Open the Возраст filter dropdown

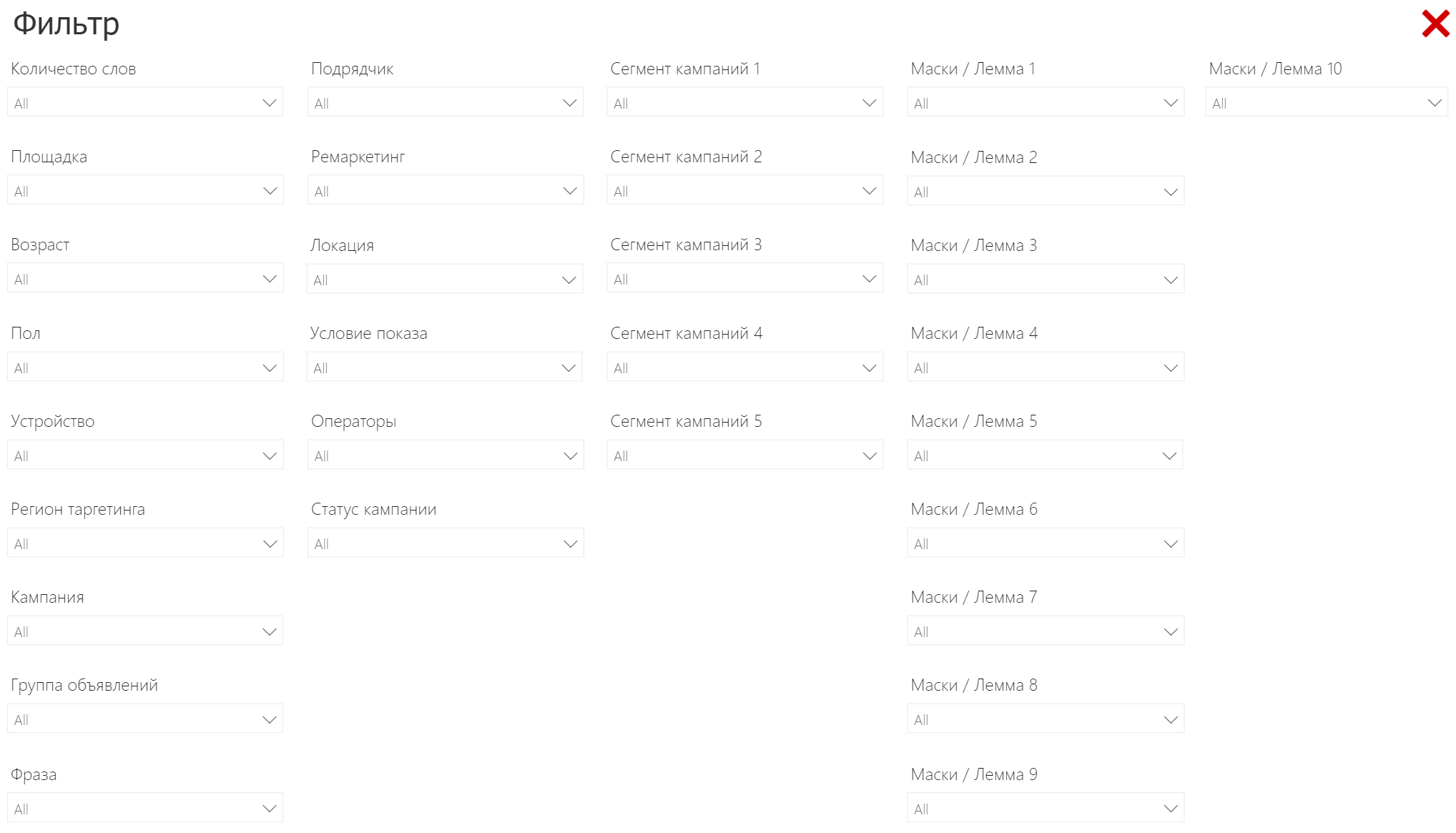145,279
